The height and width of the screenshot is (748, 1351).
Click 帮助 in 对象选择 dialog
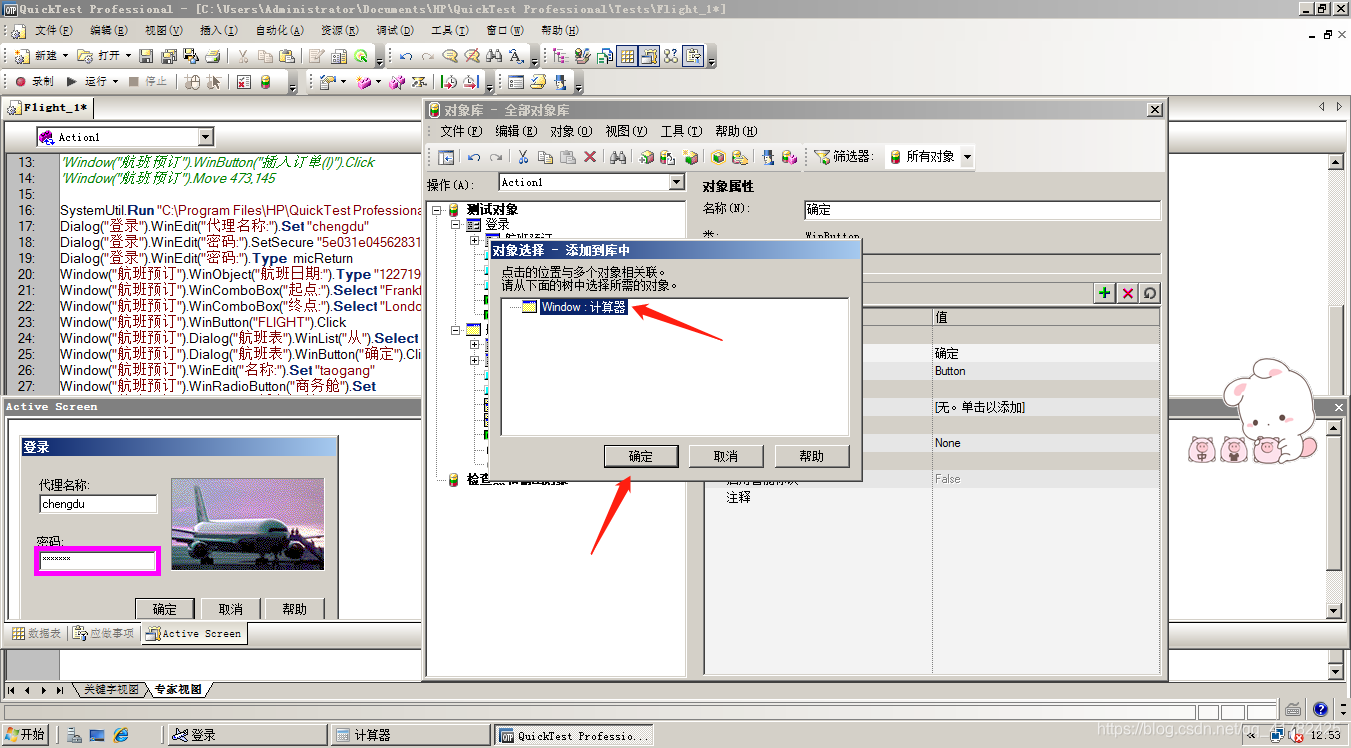coord(812,456)
